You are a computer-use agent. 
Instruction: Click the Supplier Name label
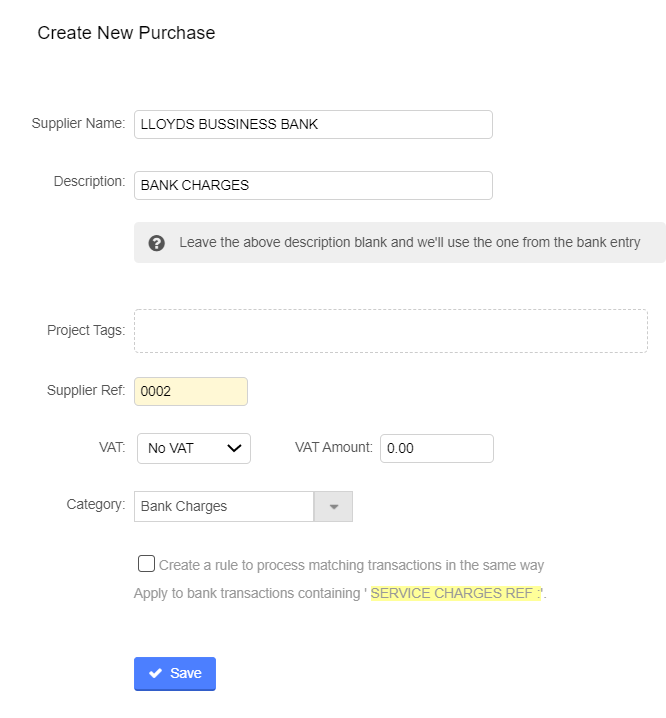point(78,123)
